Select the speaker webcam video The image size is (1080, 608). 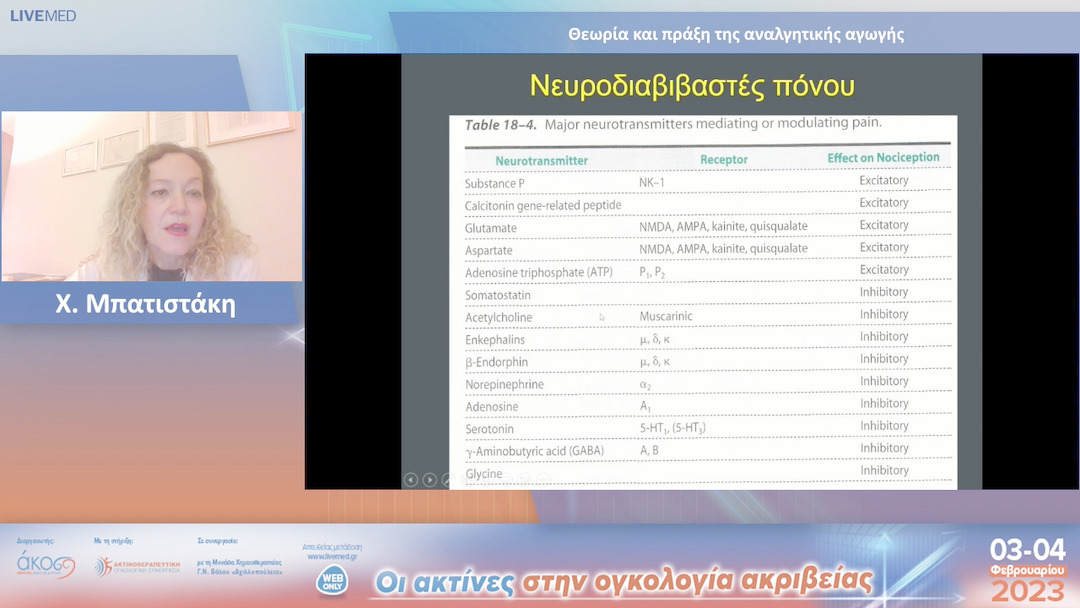click(x=152, y=196)
